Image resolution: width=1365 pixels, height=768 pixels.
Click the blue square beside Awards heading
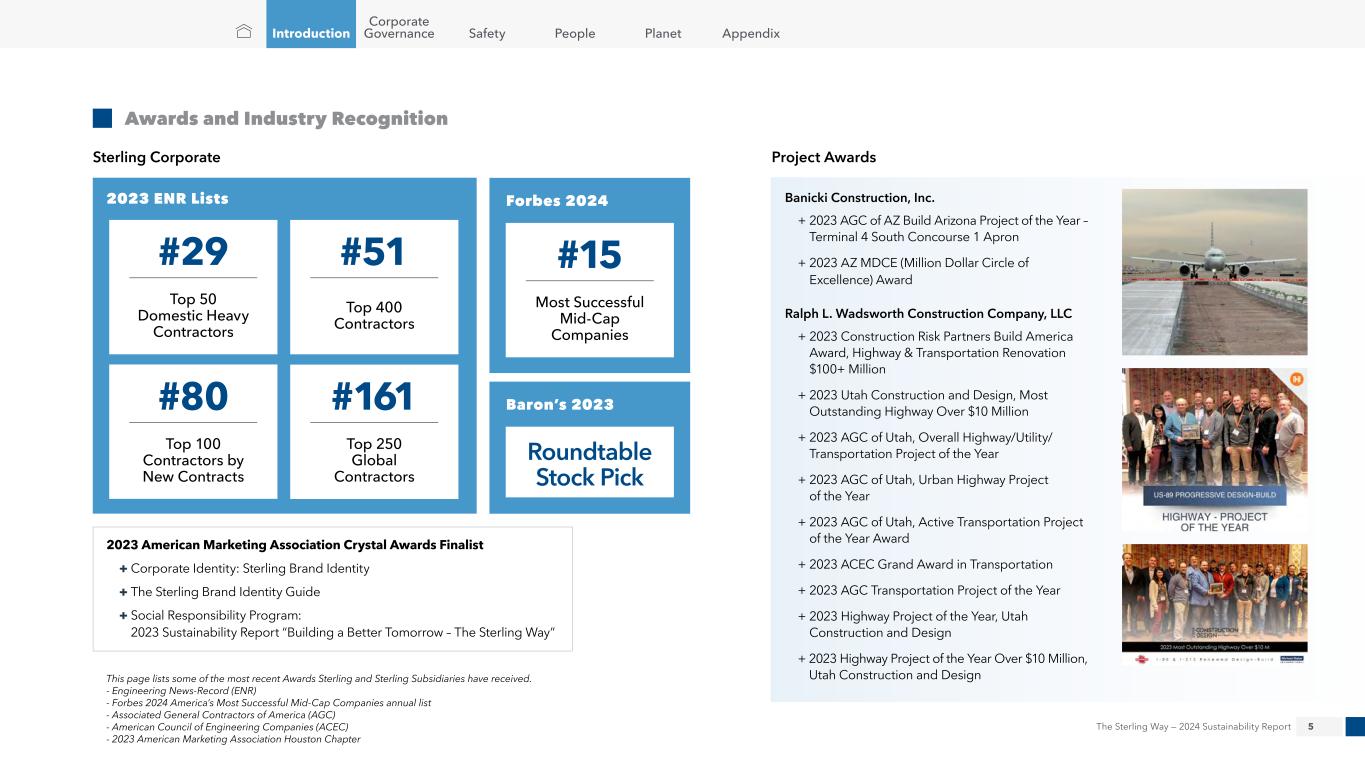coord(102,119)
